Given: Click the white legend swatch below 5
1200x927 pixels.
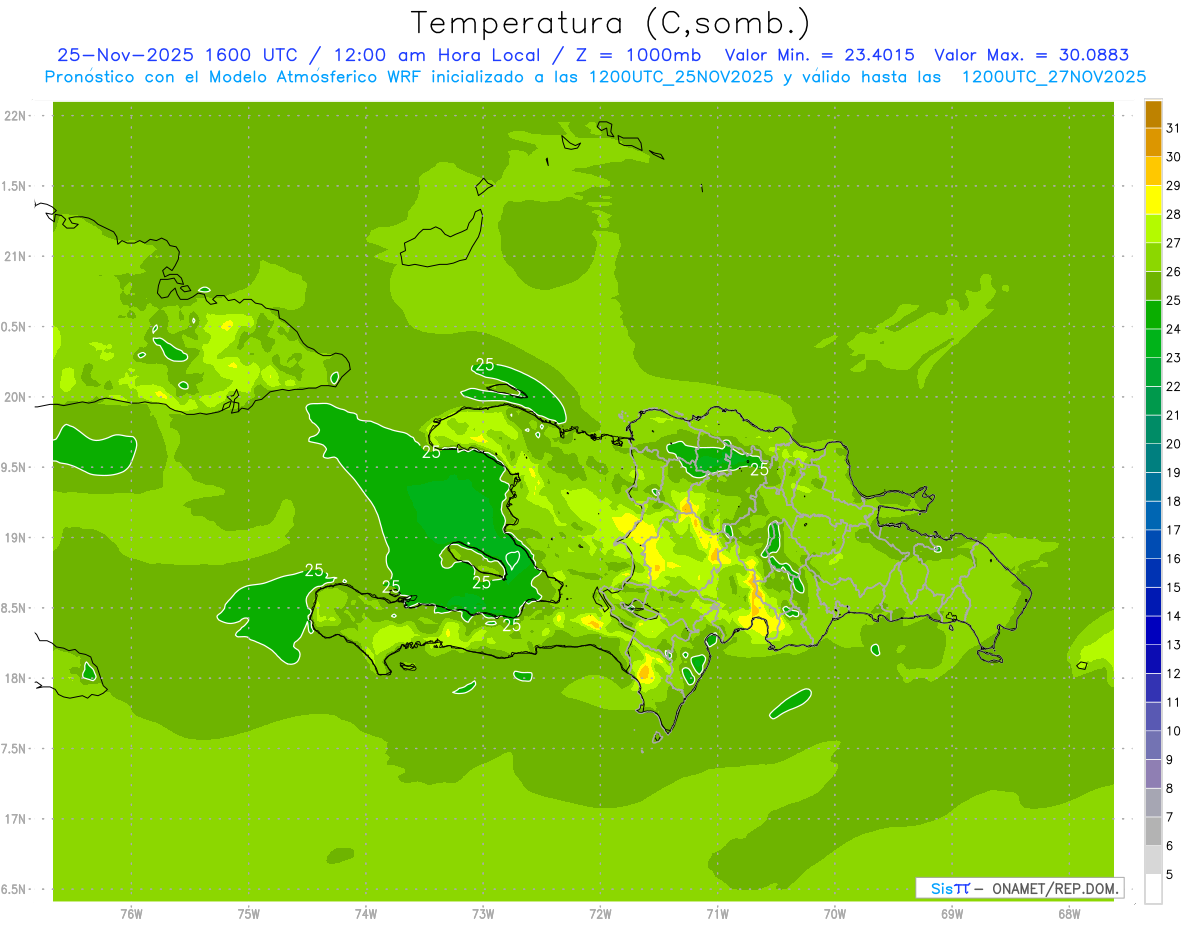Looking at the screenshot, I should 1153,889.
